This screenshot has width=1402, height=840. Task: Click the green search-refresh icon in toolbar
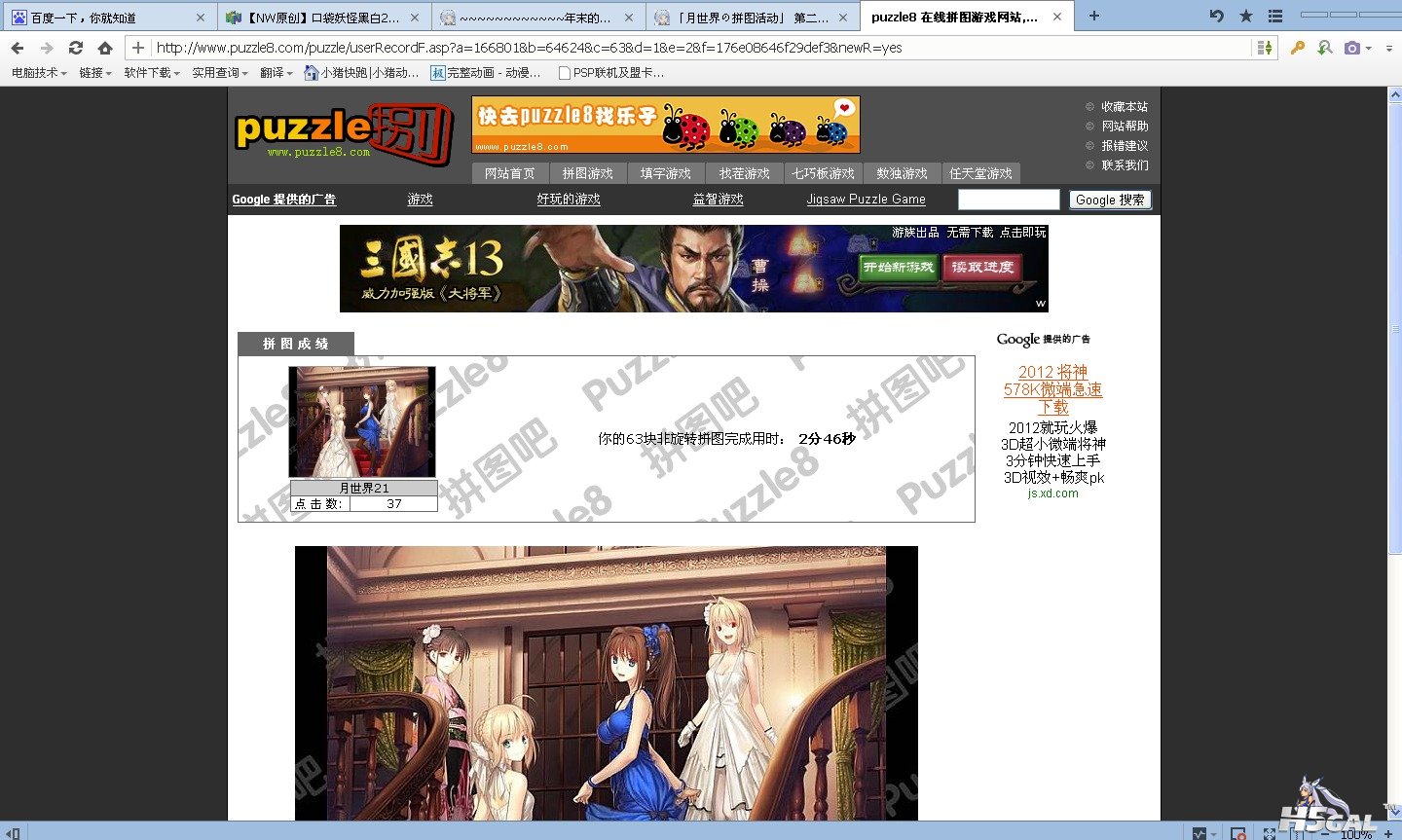point(1325,48)
